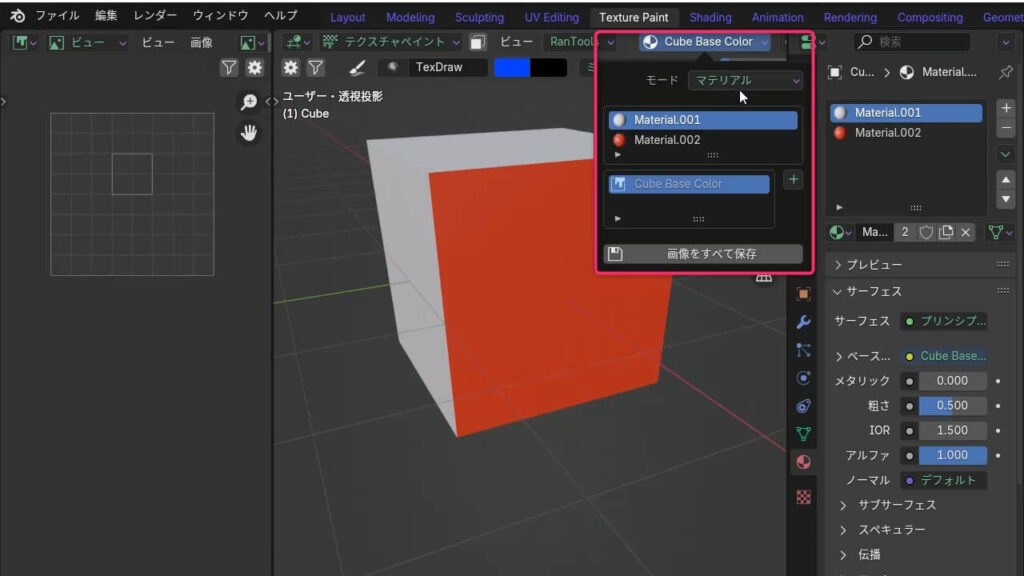Open the 編集 menu

tap(106, 16)
